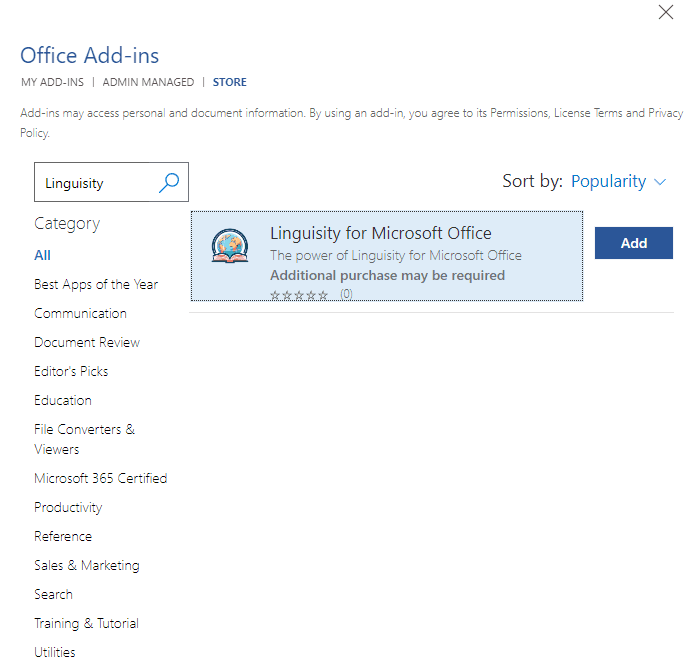Click the search magnifier icon
The width and height of the screenshot is (684, 669).
(169, 183)
